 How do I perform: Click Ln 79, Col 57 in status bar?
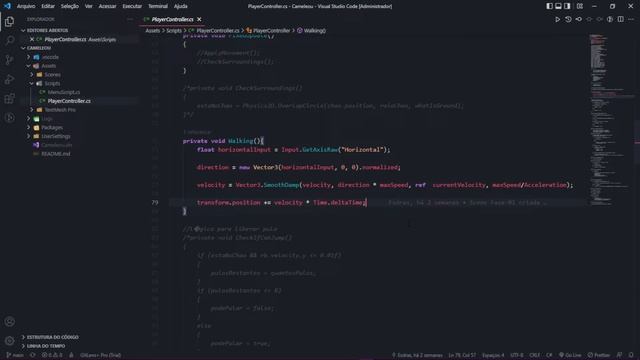[462, 355]
